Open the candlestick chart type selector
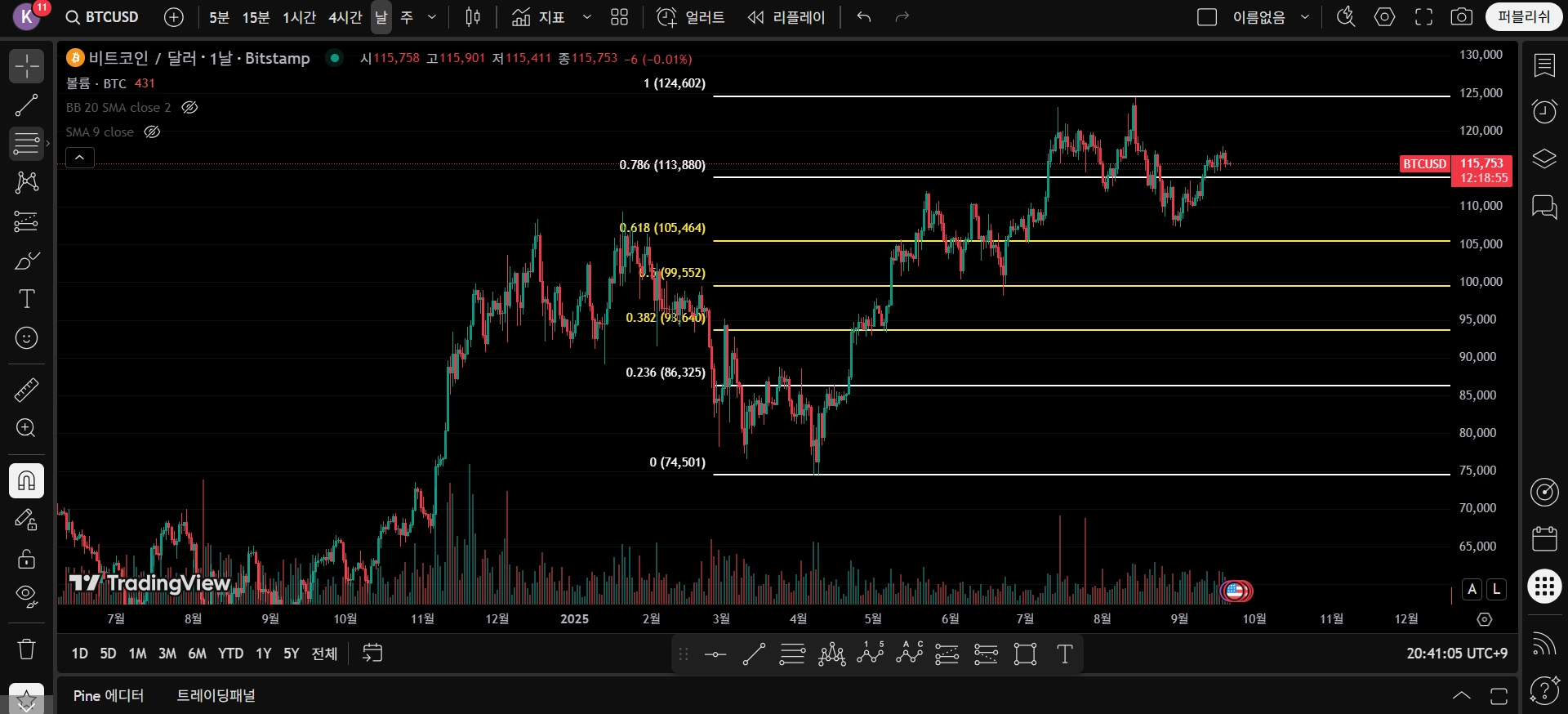 [473, 17]
